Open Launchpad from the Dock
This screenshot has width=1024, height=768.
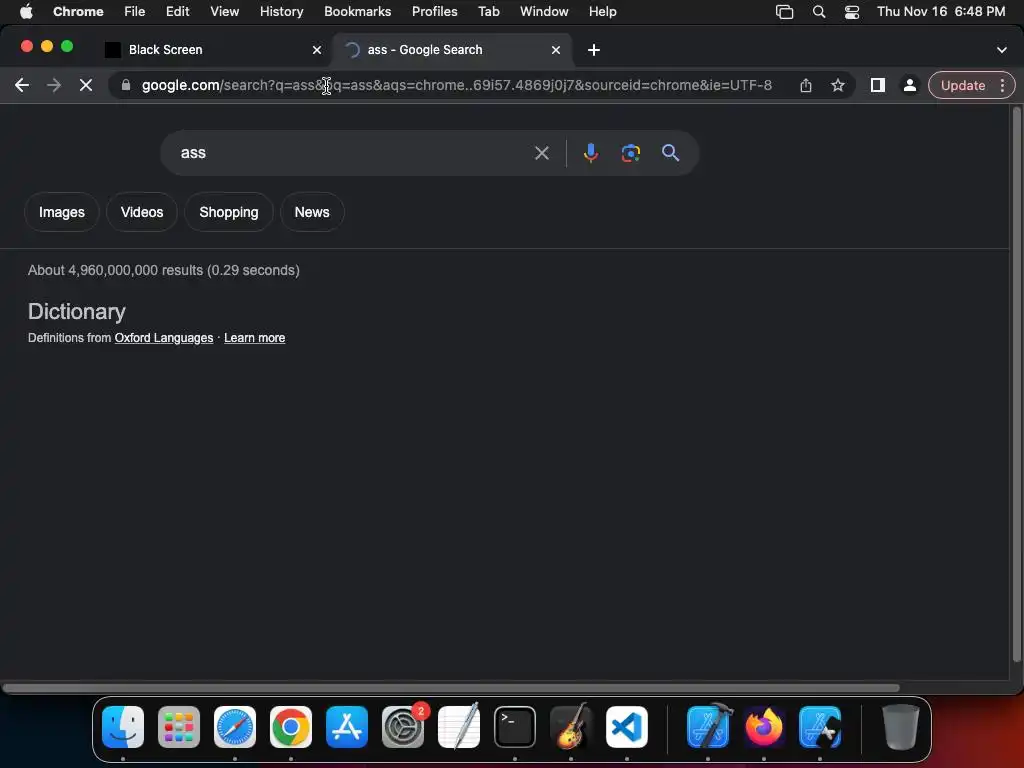tap(179, 727)
